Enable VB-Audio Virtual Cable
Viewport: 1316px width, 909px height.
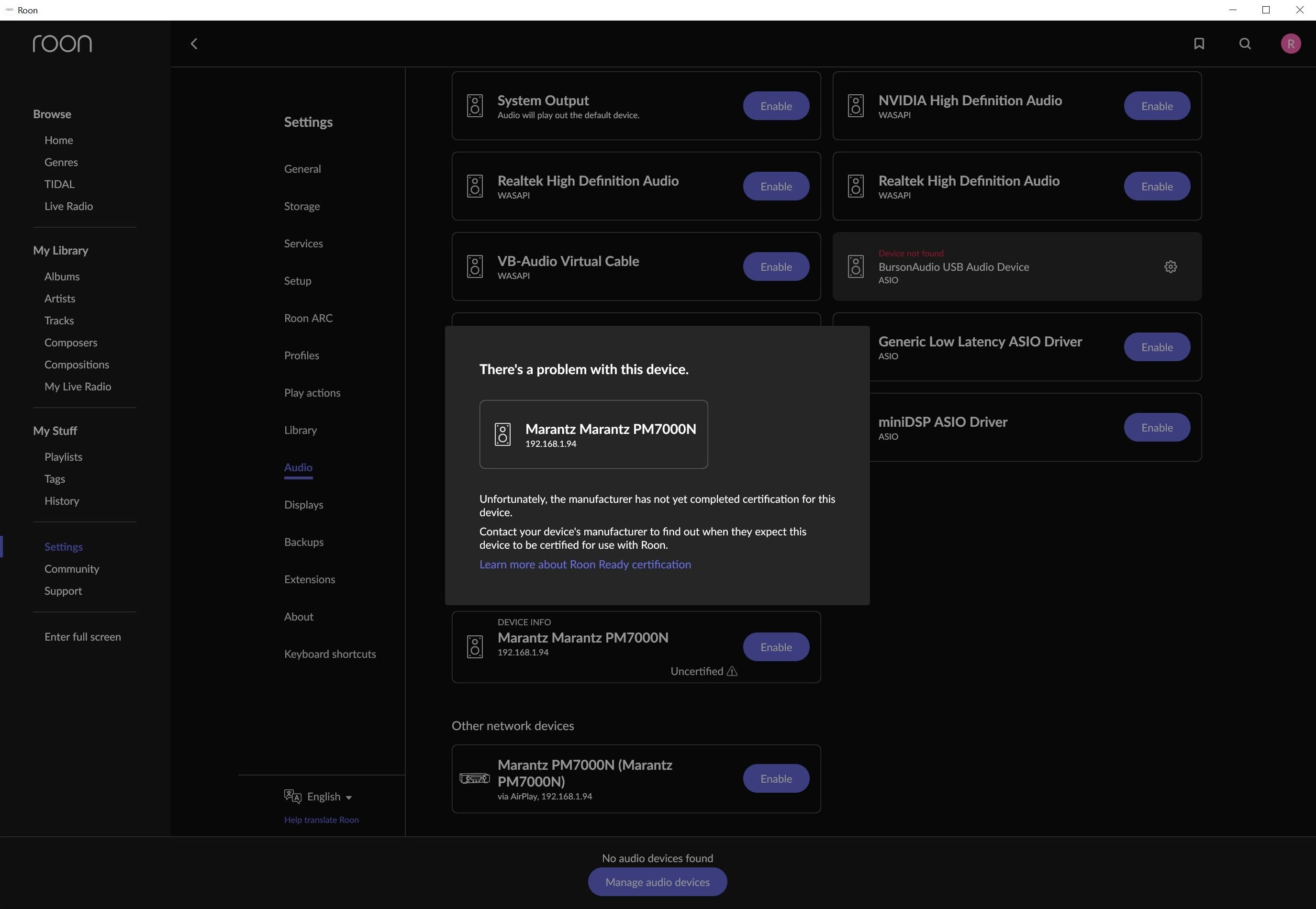tap(776, 266)
